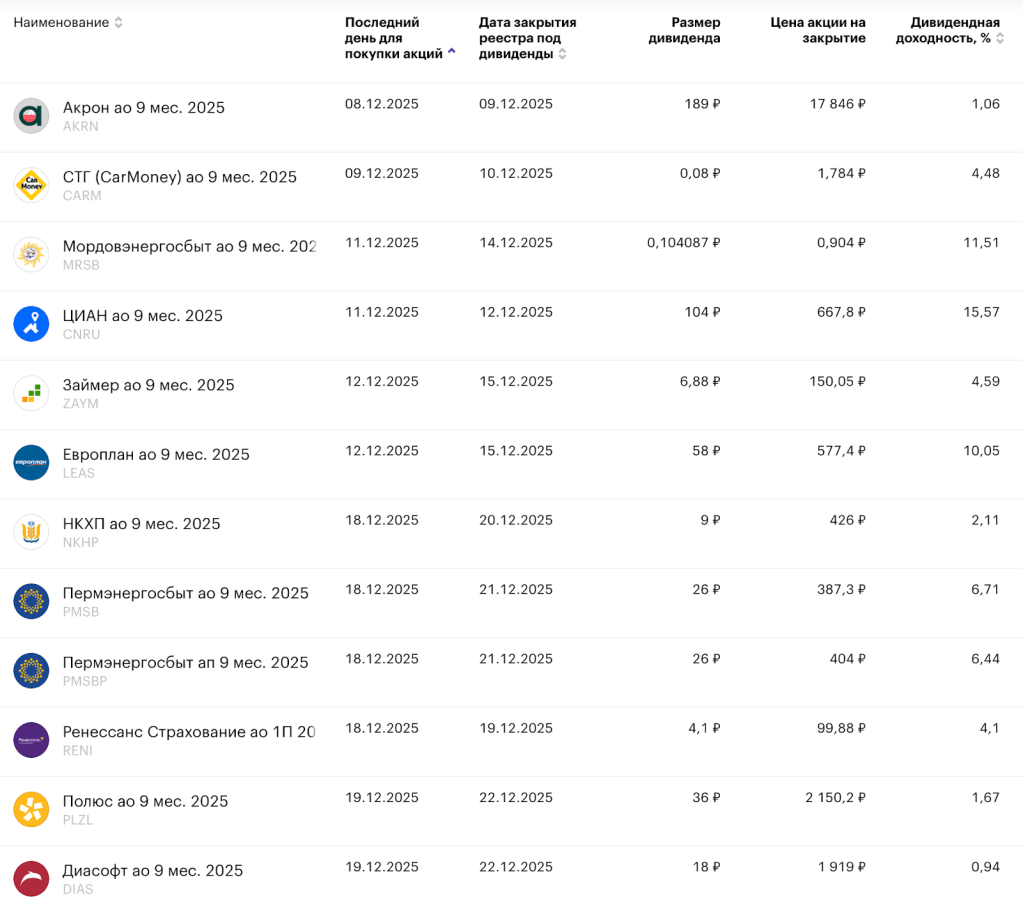Click the Мордовэнергосбыт logo icon
This screenshot has width=1023, height=914.
tap(31, 254)
